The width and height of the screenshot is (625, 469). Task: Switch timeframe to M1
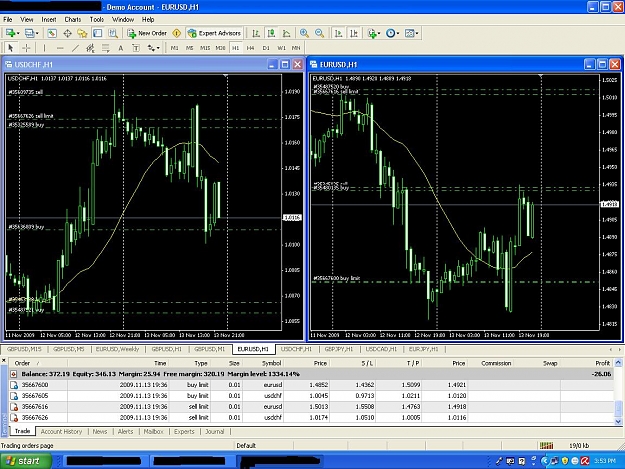click(x=175, y=48)
